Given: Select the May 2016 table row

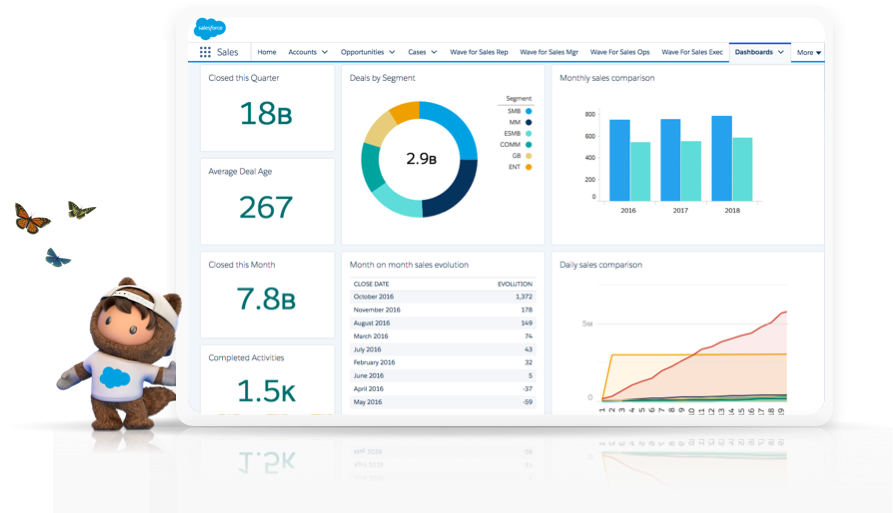Looking at the screenshot, I should click(443, 401).
